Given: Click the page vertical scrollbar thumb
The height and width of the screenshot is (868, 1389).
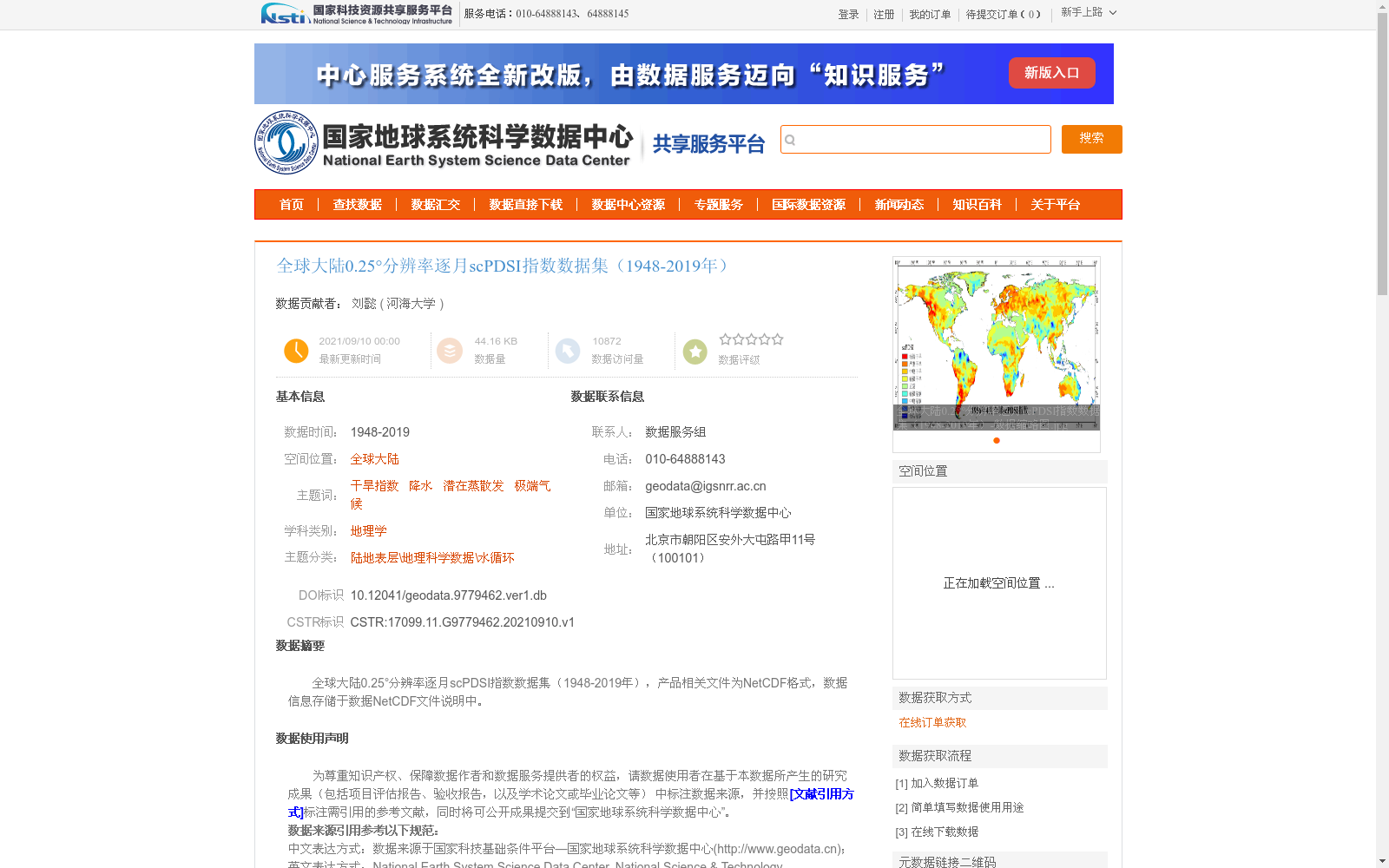Looking at the screenshot, I should point(1382,154).
